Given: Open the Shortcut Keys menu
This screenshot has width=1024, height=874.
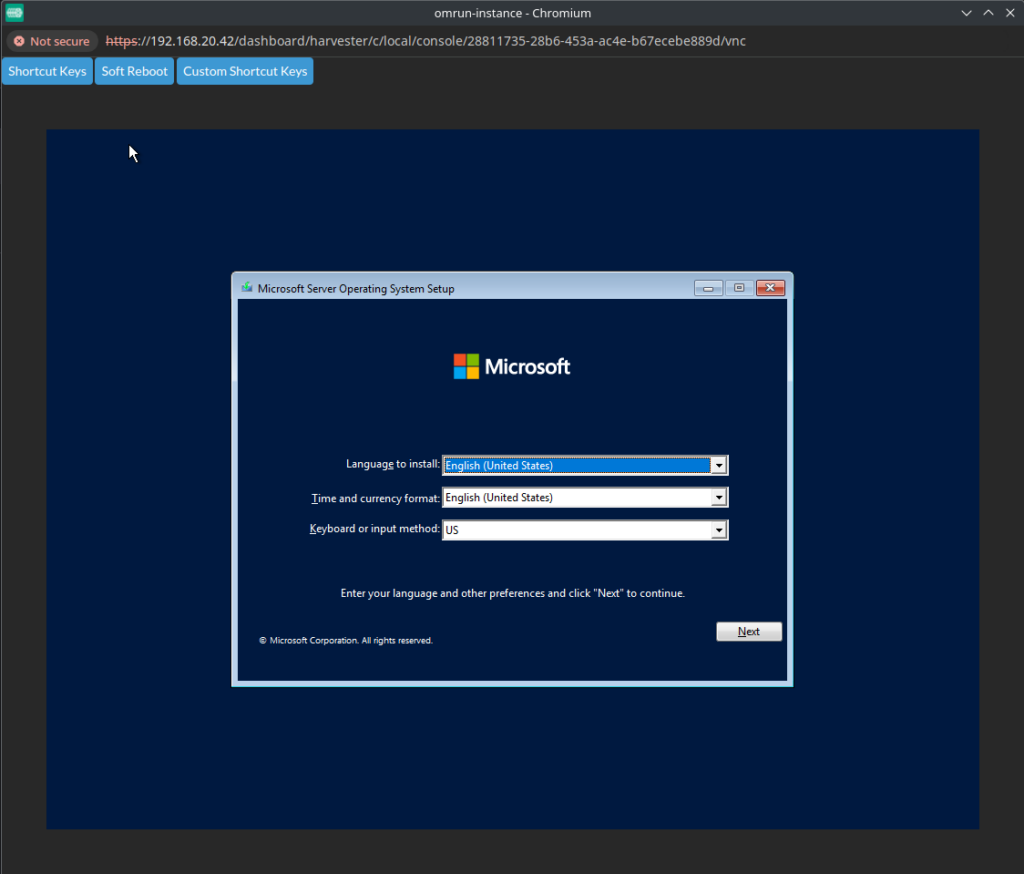Looking at the screenshot, I should pos(47,71).
